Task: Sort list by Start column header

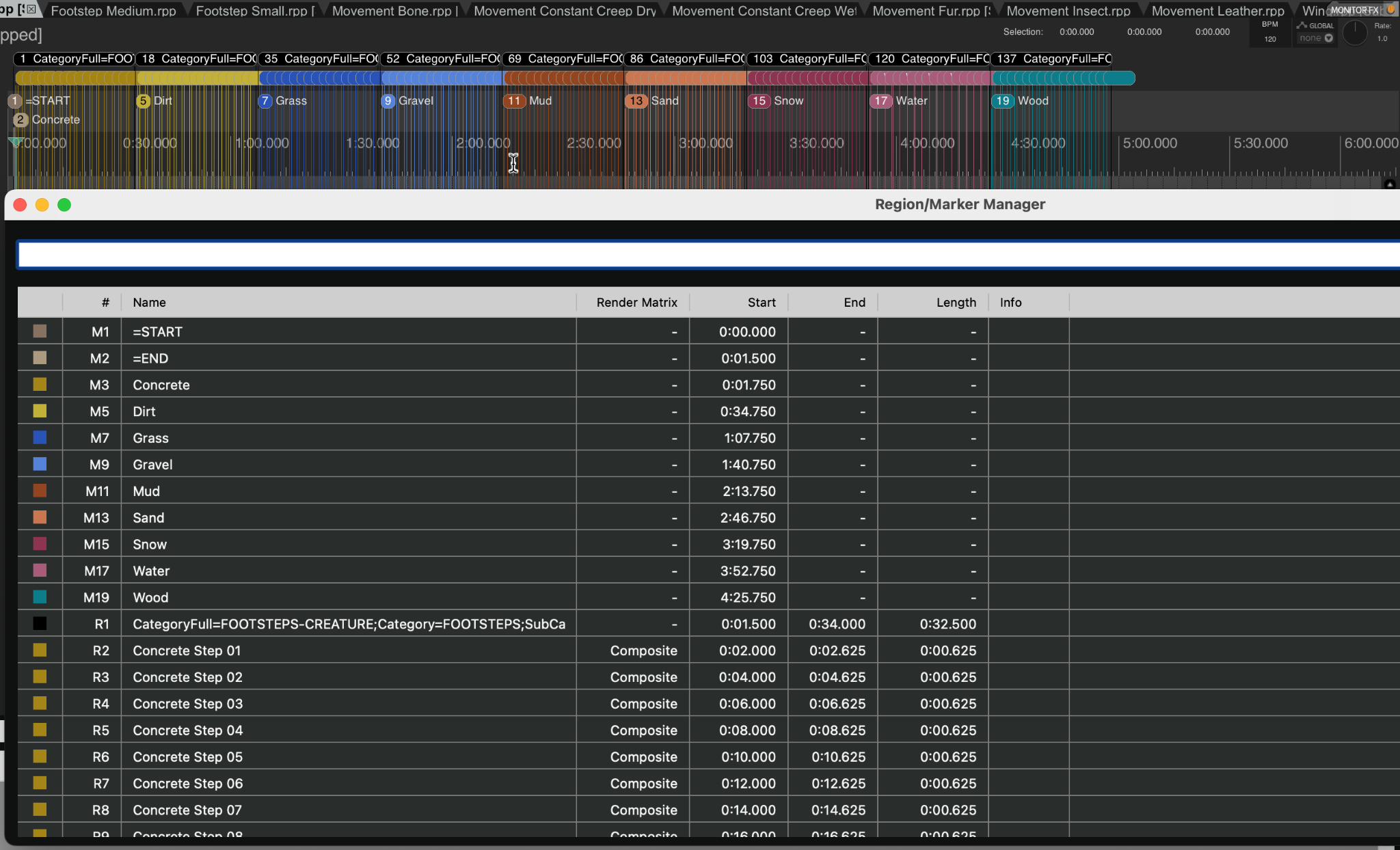Action: click(x=761, y=302)
